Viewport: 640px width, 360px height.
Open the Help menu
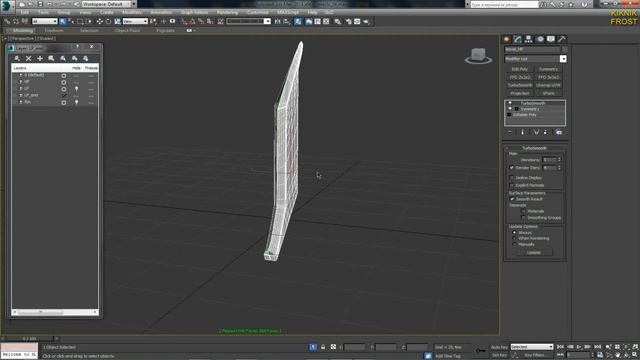[x=313, y=13]
